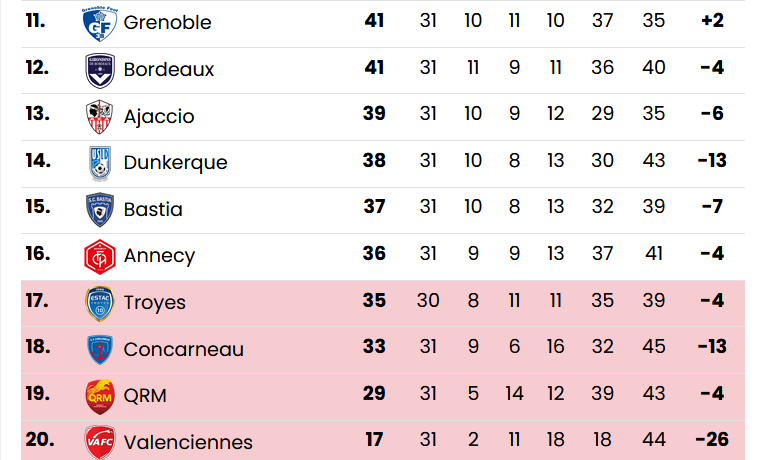Image resolution: width=757 pixels, height=460 pixels.
Task: Click Concarneau's 33 points value
Action: click(374, 349)
